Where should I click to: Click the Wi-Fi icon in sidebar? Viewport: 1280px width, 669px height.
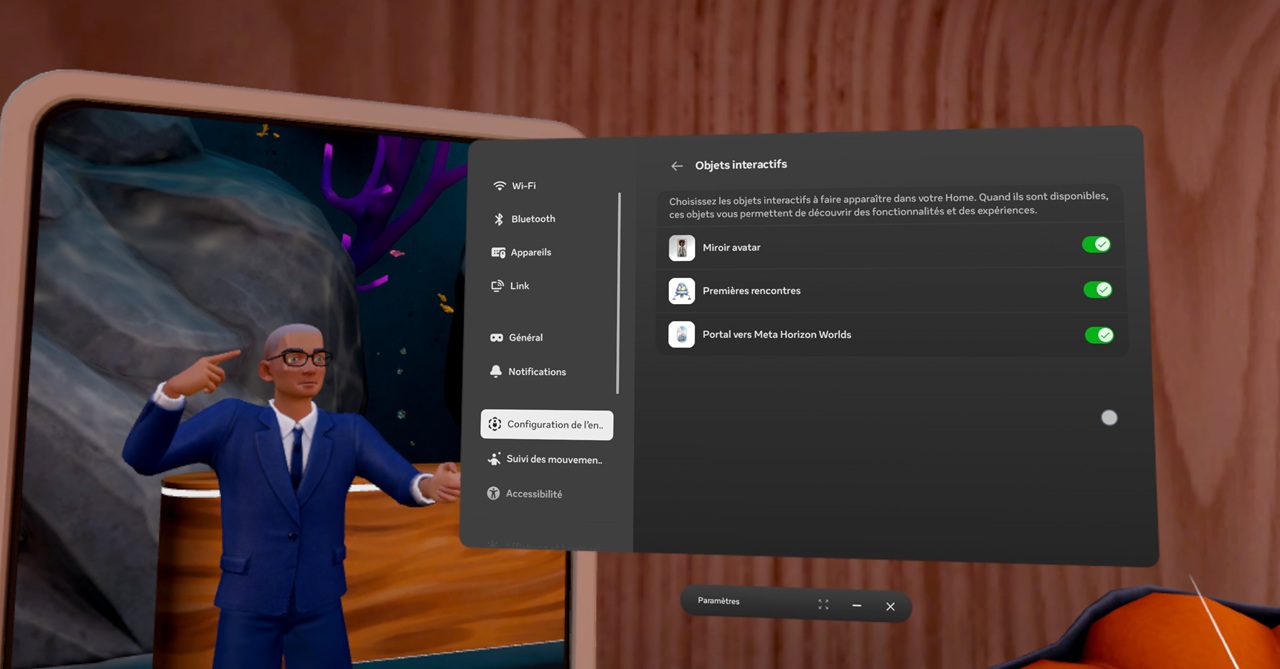pyautogui.click(x=499, y=186)
